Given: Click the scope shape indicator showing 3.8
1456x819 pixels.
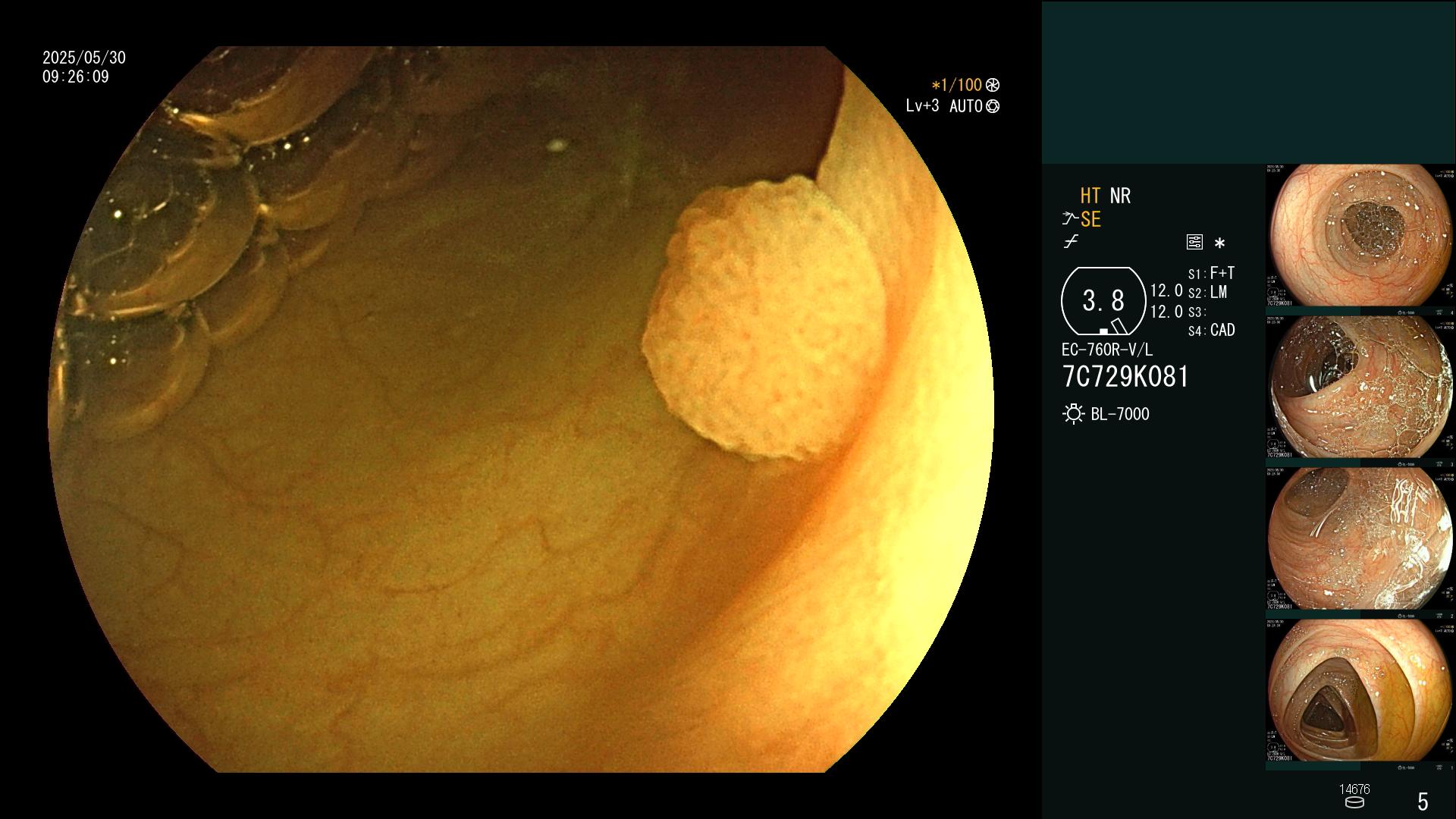Looking at the screenshot, I should click(x=1103, y=301).
